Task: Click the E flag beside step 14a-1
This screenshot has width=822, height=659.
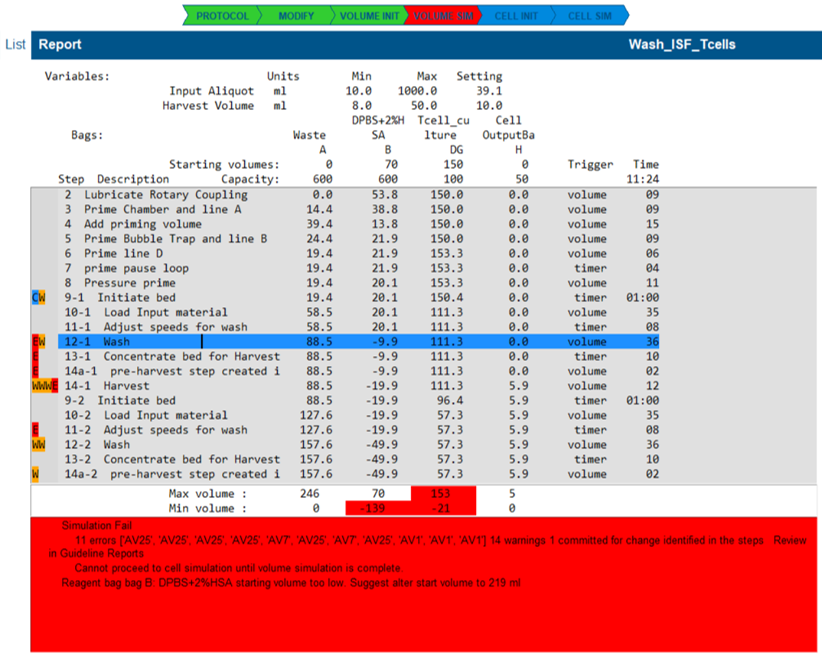Action: point(35,371)
